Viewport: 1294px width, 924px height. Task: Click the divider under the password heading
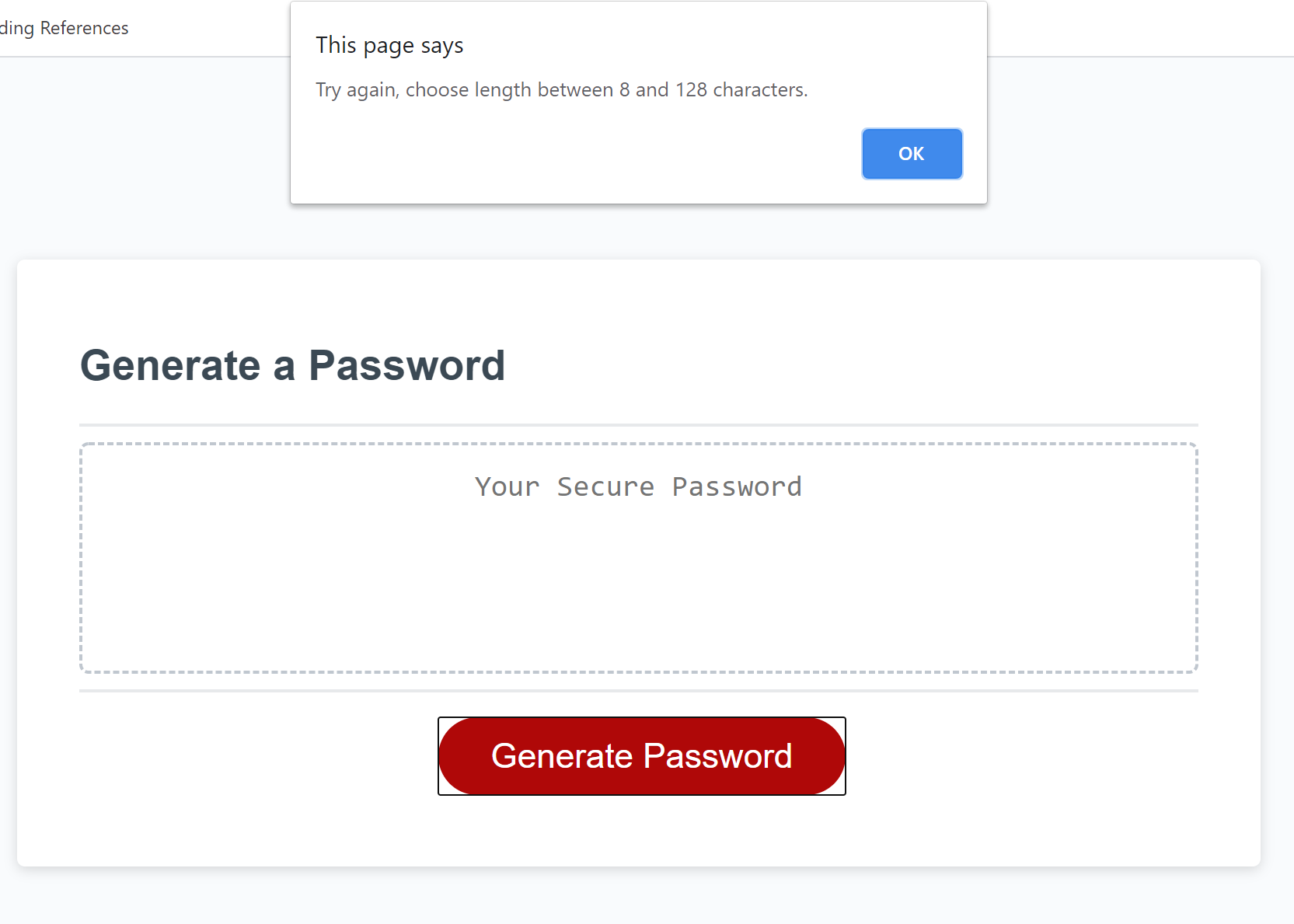[x=639, y=424]
